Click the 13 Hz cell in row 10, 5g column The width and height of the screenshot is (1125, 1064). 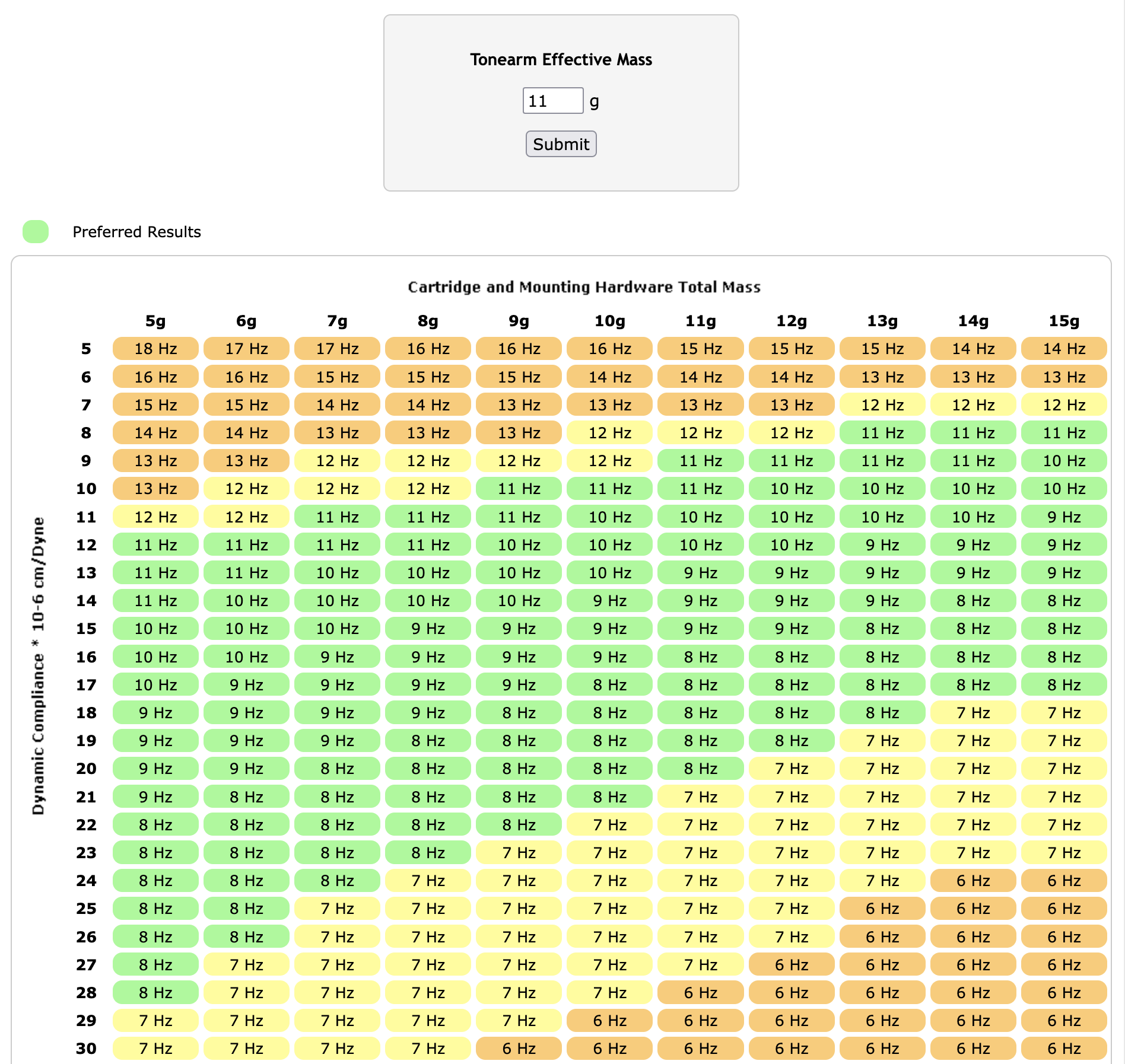point(155,489)
